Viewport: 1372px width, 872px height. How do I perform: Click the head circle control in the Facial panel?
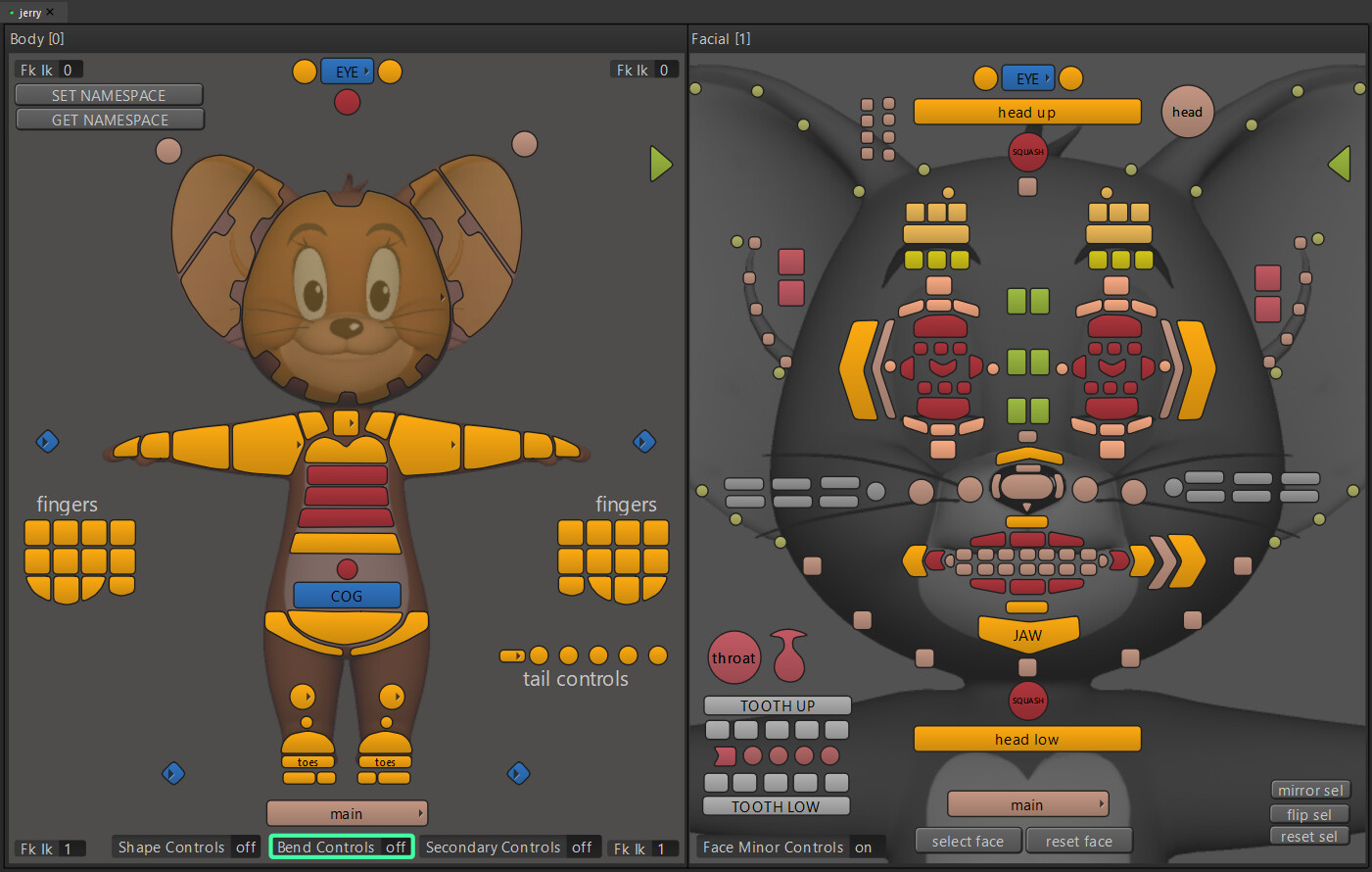pos(1187,112)
